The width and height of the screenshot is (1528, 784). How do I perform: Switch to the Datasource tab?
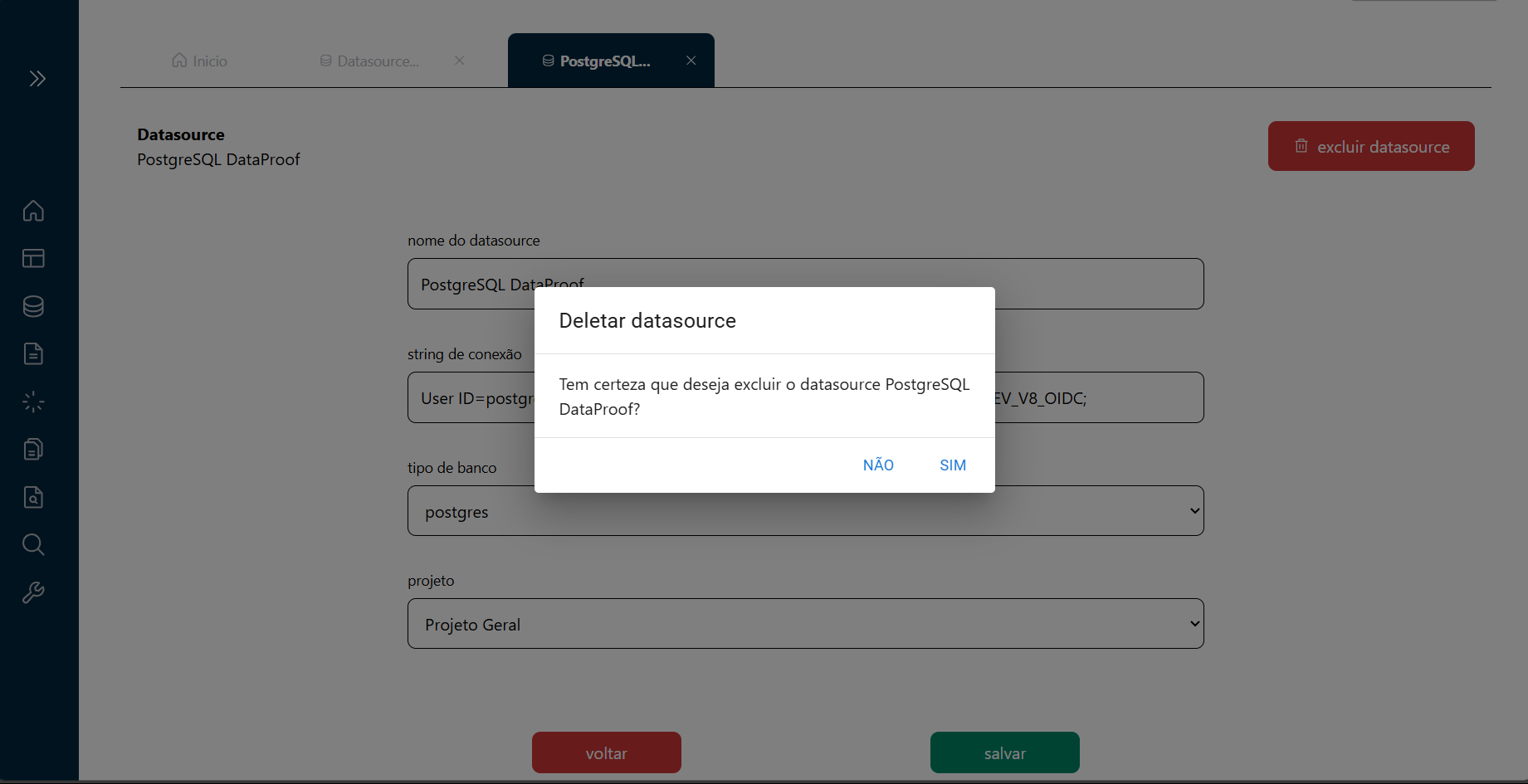(x=370, y=61)
